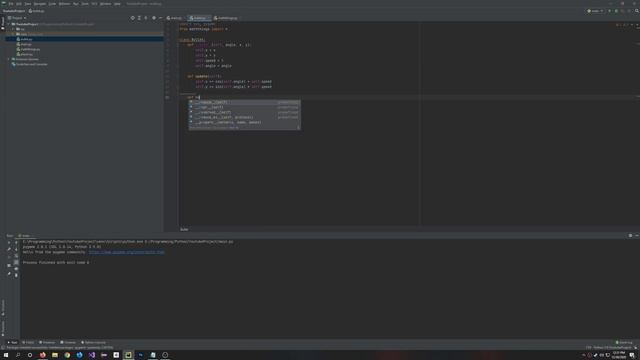Screen dimensions: 640x360
Task: Open Visual Studio from the taskbar
Action: 91,355
